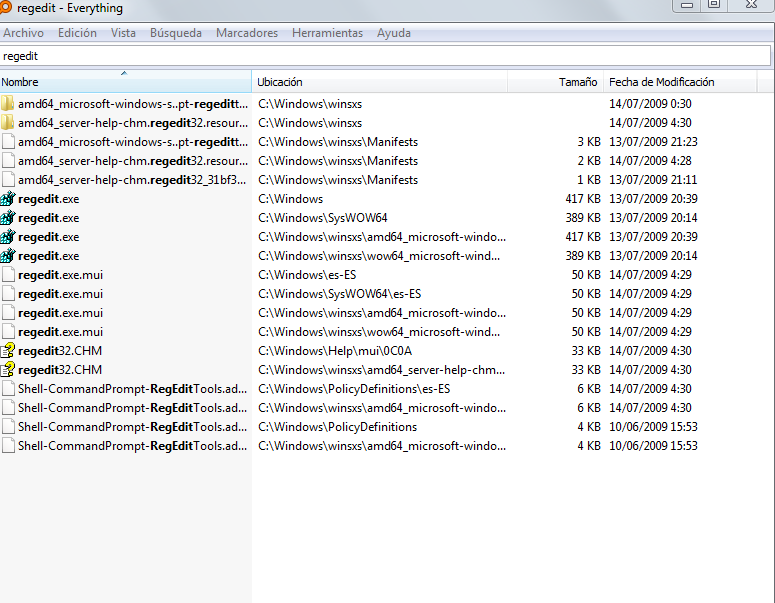
Task: Click file icon of regedit32_31bf3 manifest row
Action: point(8,179)
